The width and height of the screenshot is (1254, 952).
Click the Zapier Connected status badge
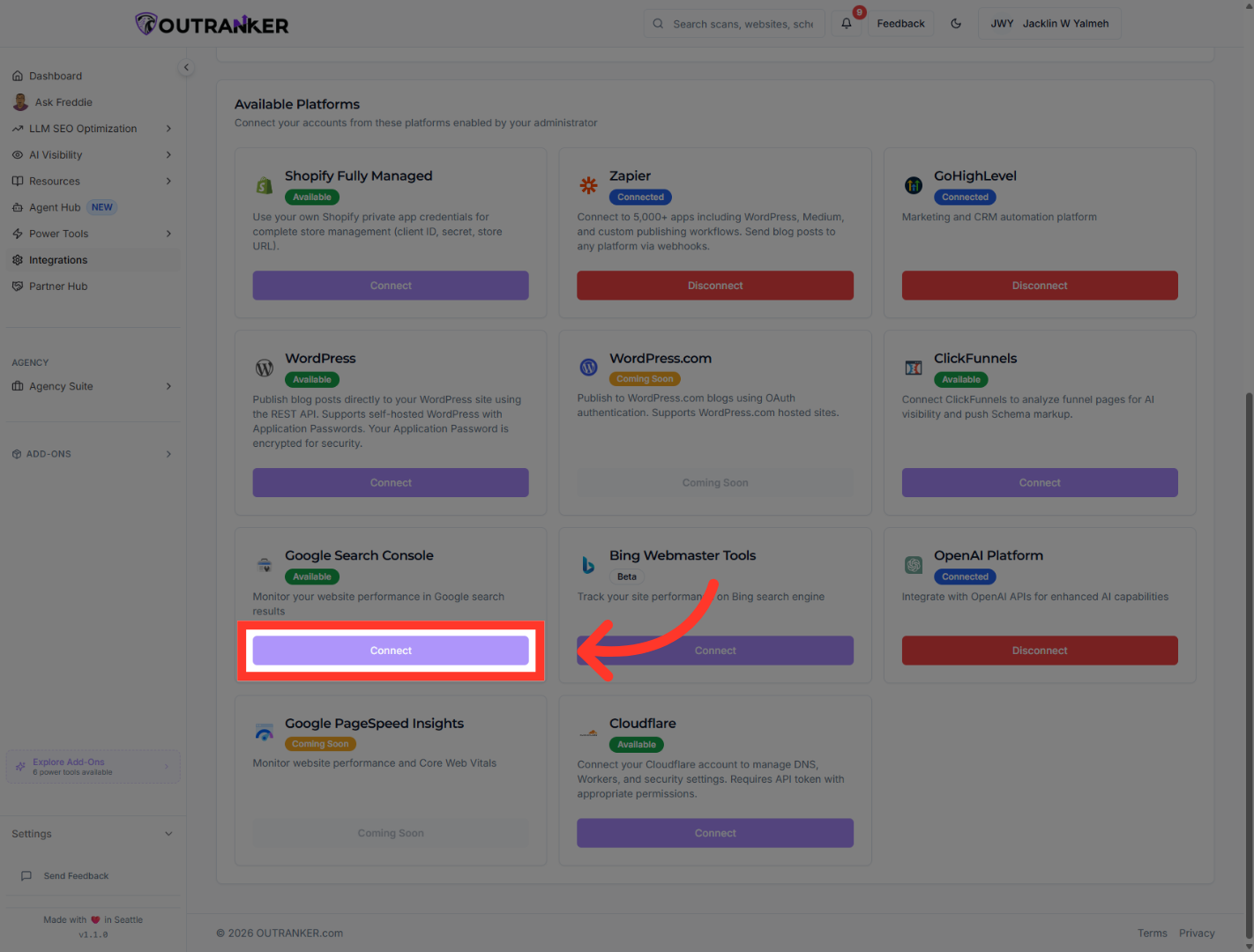[x=640, y=197]
